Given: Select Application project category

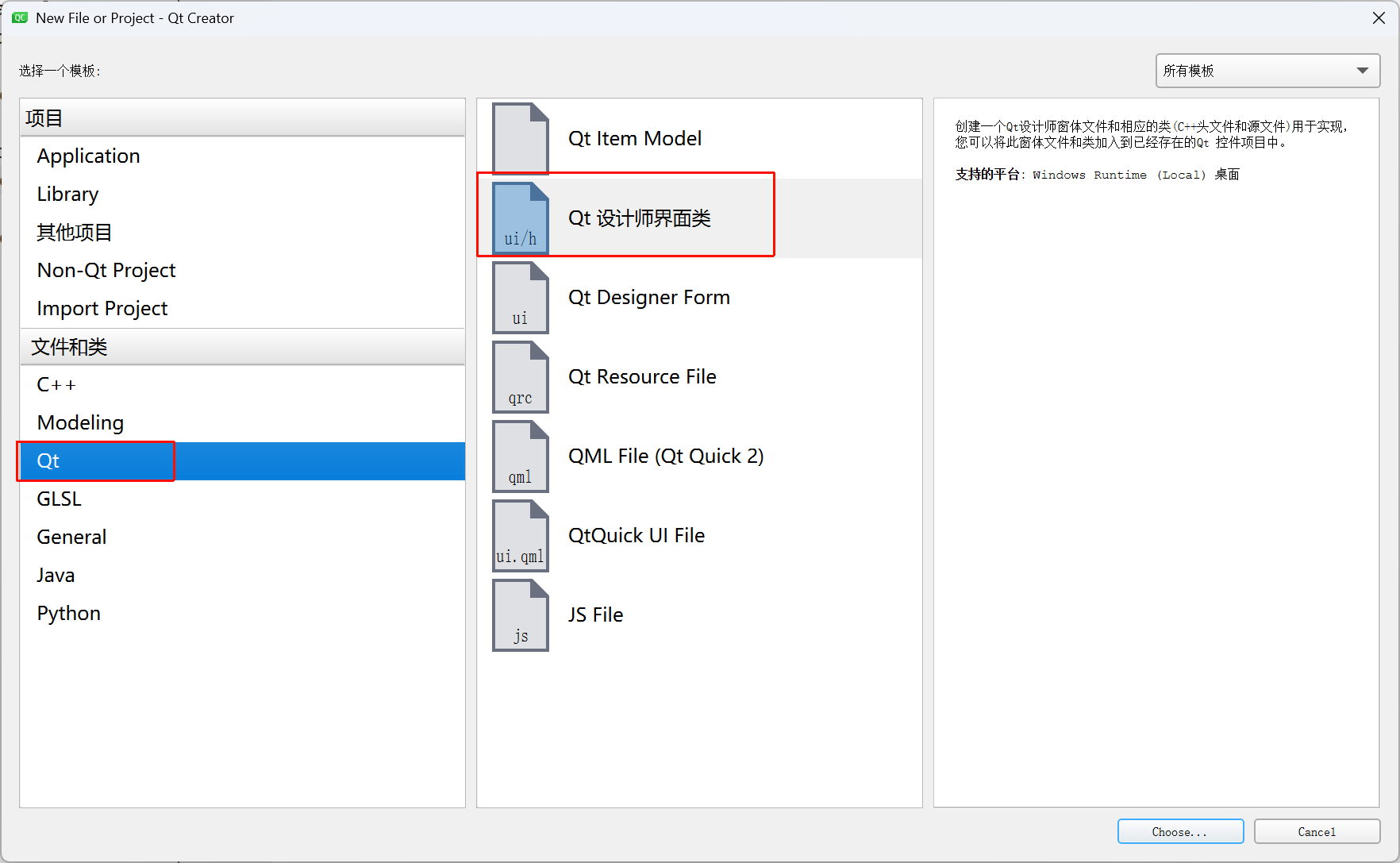Looking at the screenshot, I should [242, 156].
